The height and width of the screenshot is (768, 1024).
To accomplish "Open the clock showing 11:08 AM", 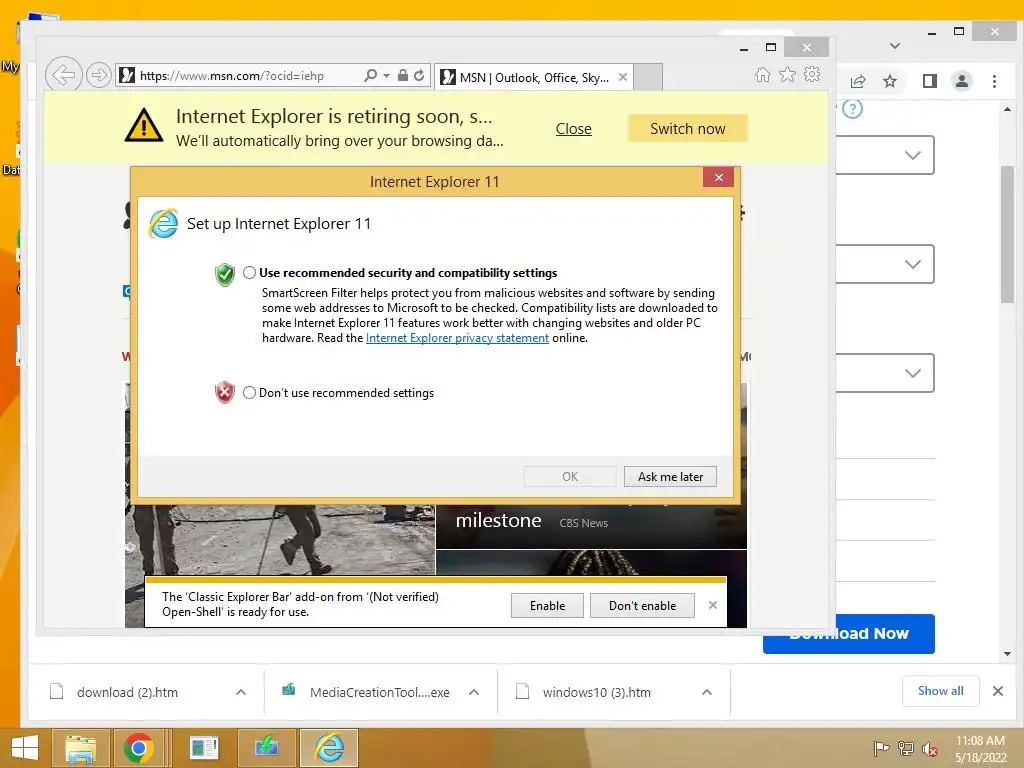I will point(980,749).
